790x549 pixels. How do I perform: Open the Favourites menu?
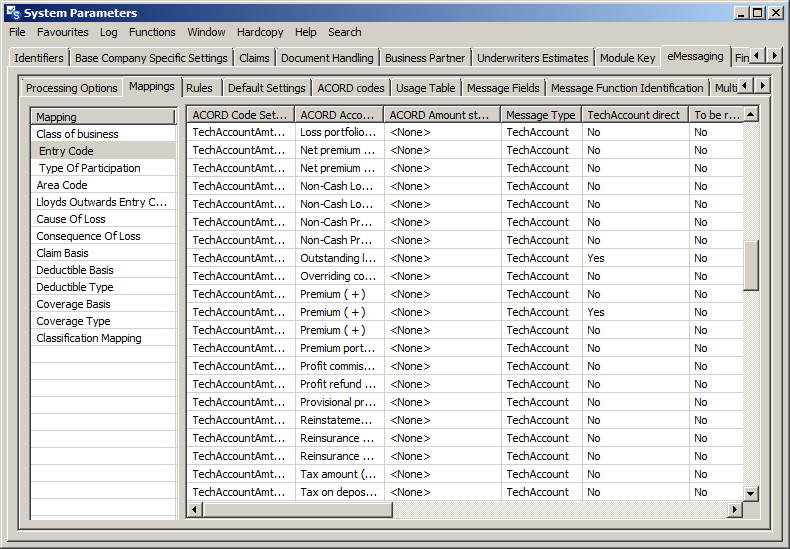point(62,32)
